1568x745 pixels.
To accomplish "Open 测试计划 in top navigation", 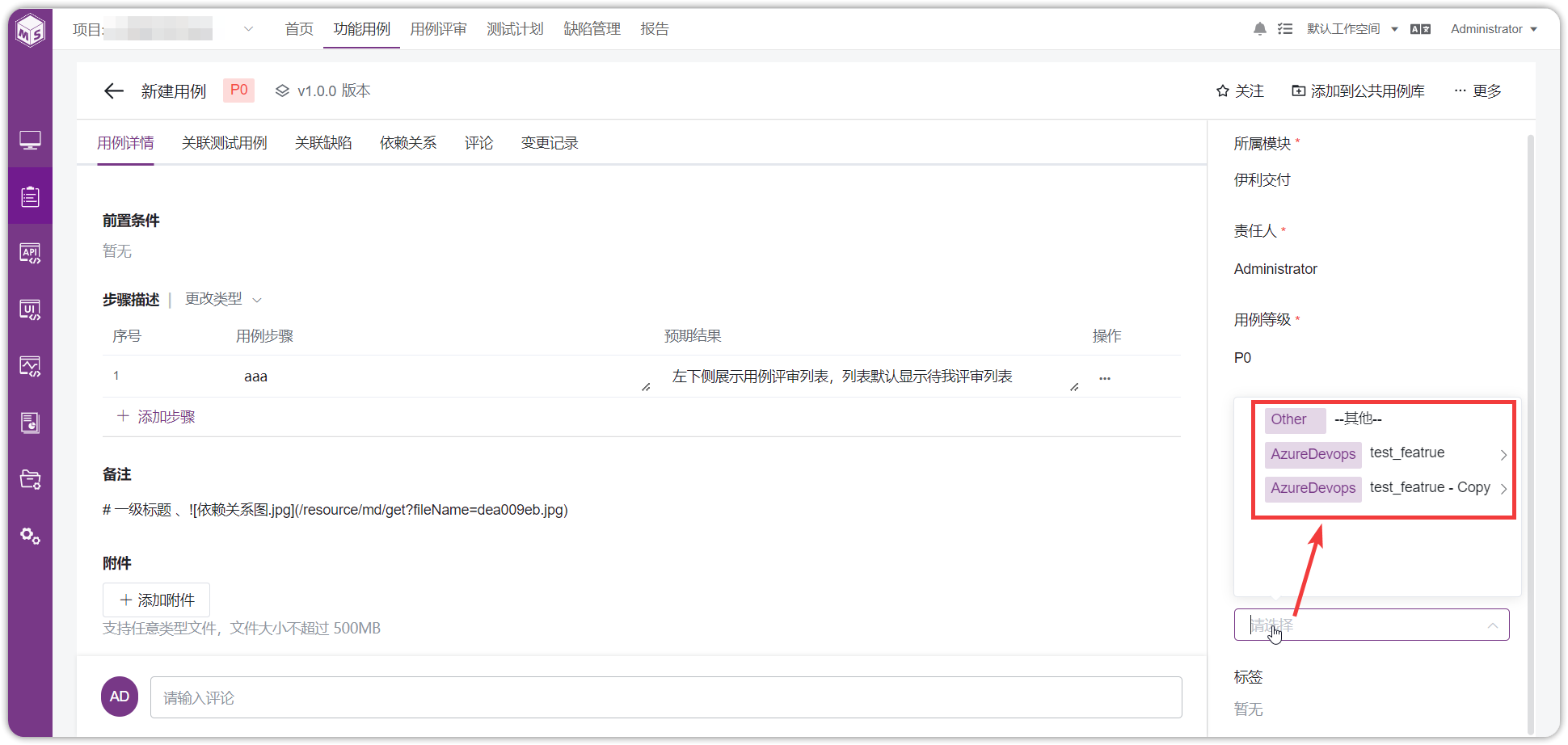I will [515, 29].
